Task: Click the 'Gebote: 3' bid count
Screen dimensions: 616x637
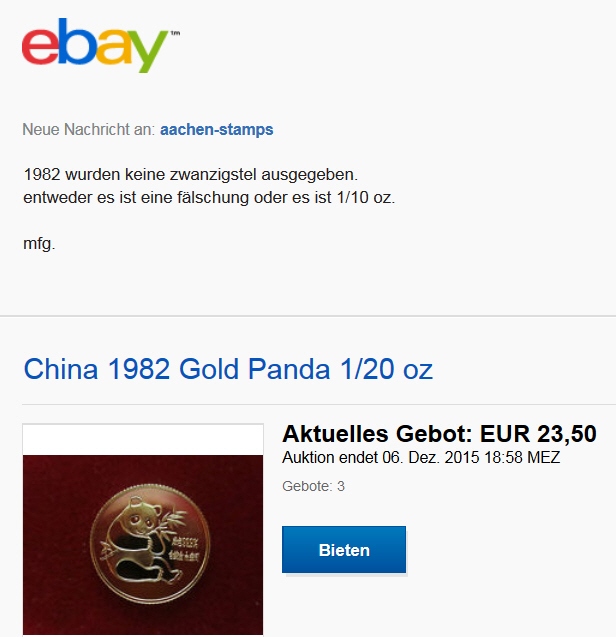Action: [313, 486]
